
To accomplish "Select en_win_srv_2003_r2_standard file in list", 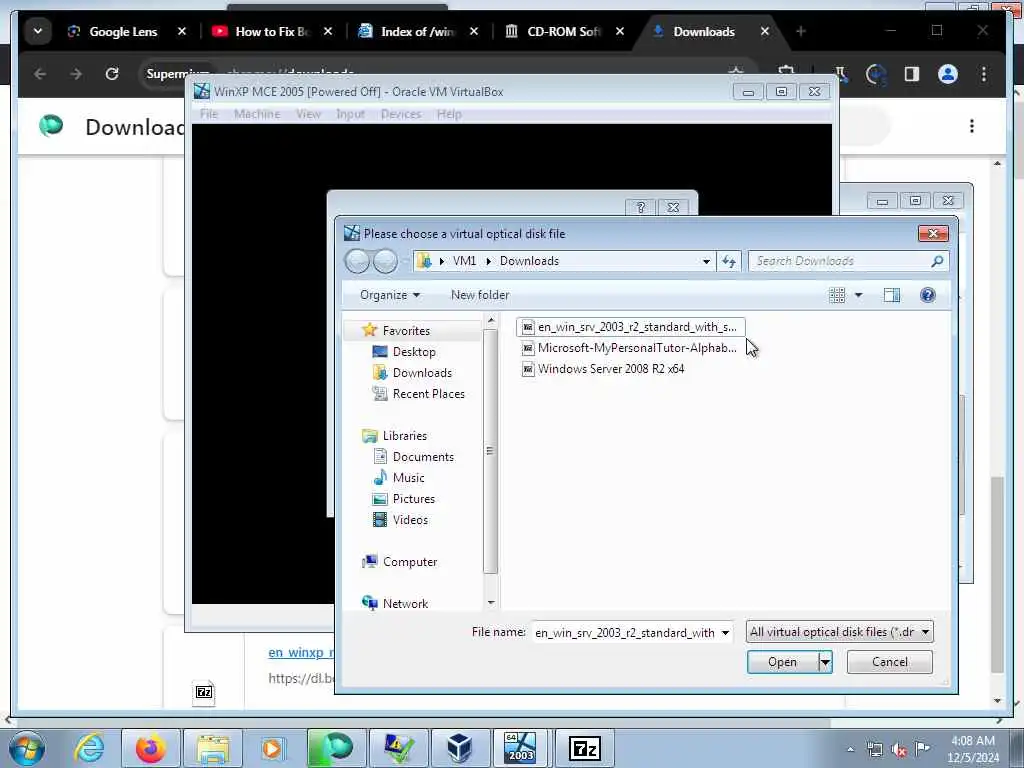I will click(x=630, y=327).
